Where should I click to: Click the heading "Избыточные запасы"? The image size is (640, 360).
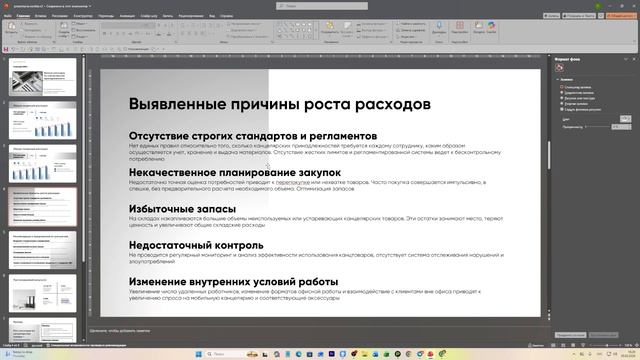182,209
